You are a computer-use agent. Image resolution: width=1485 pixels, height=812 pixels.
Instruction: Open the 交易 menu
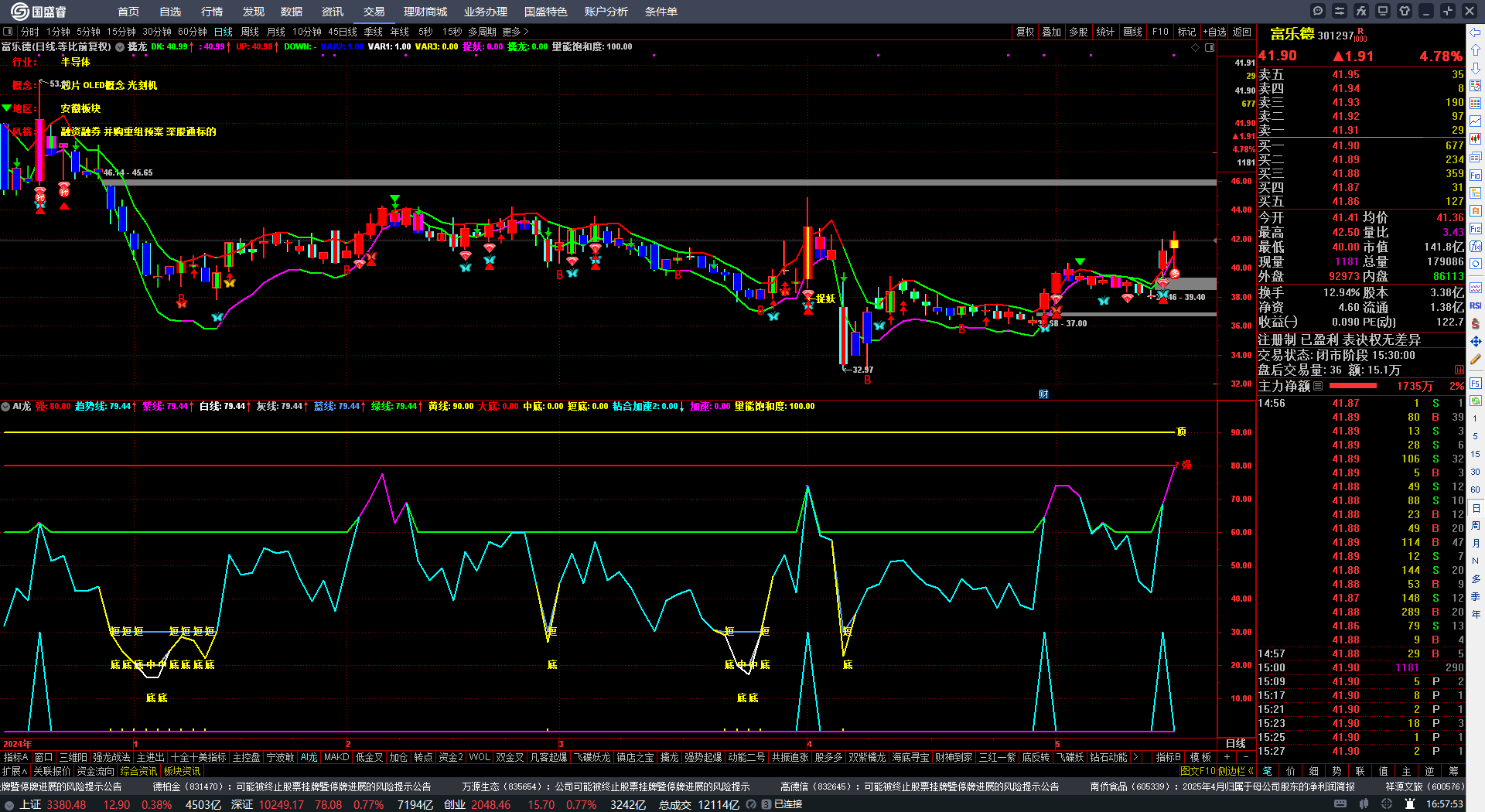[x=374, y=12]
